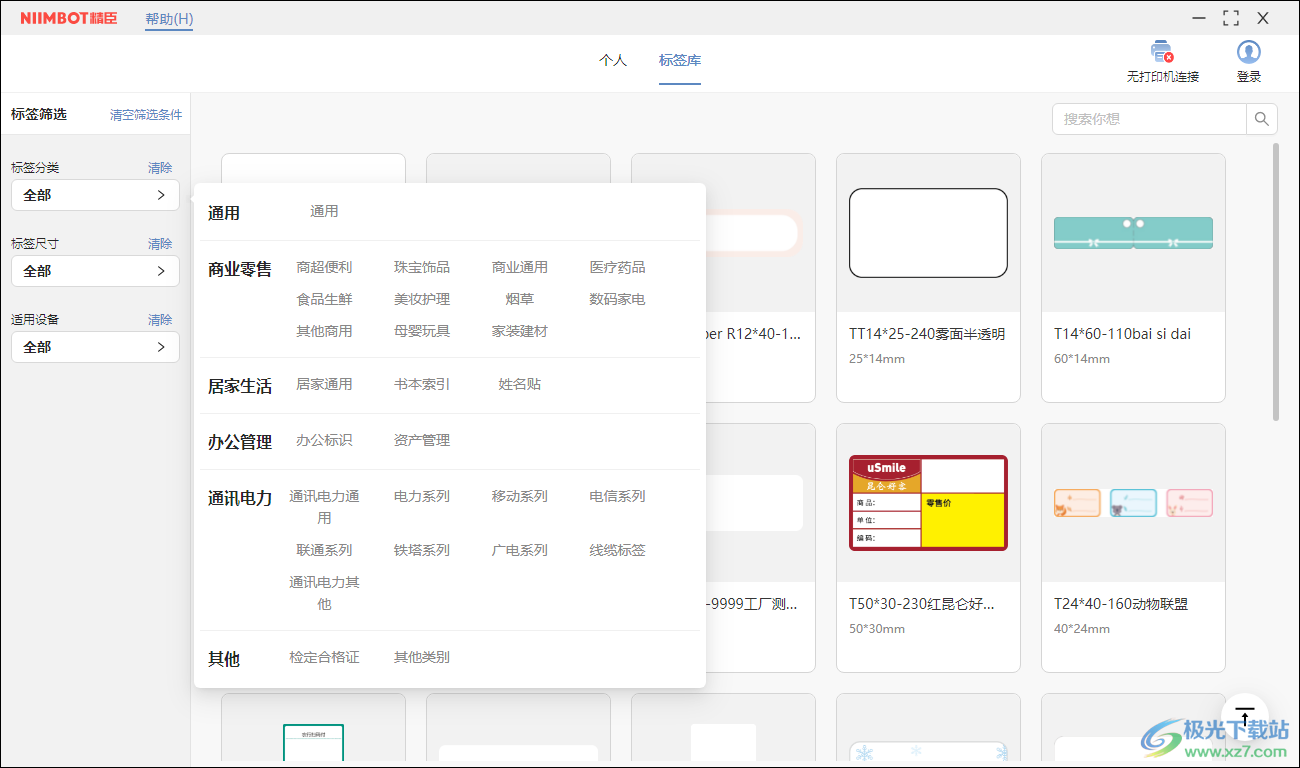Screen dimensions: 1300x768
Task: Select 通讯电力其他 category
Action: pos(324,593)
